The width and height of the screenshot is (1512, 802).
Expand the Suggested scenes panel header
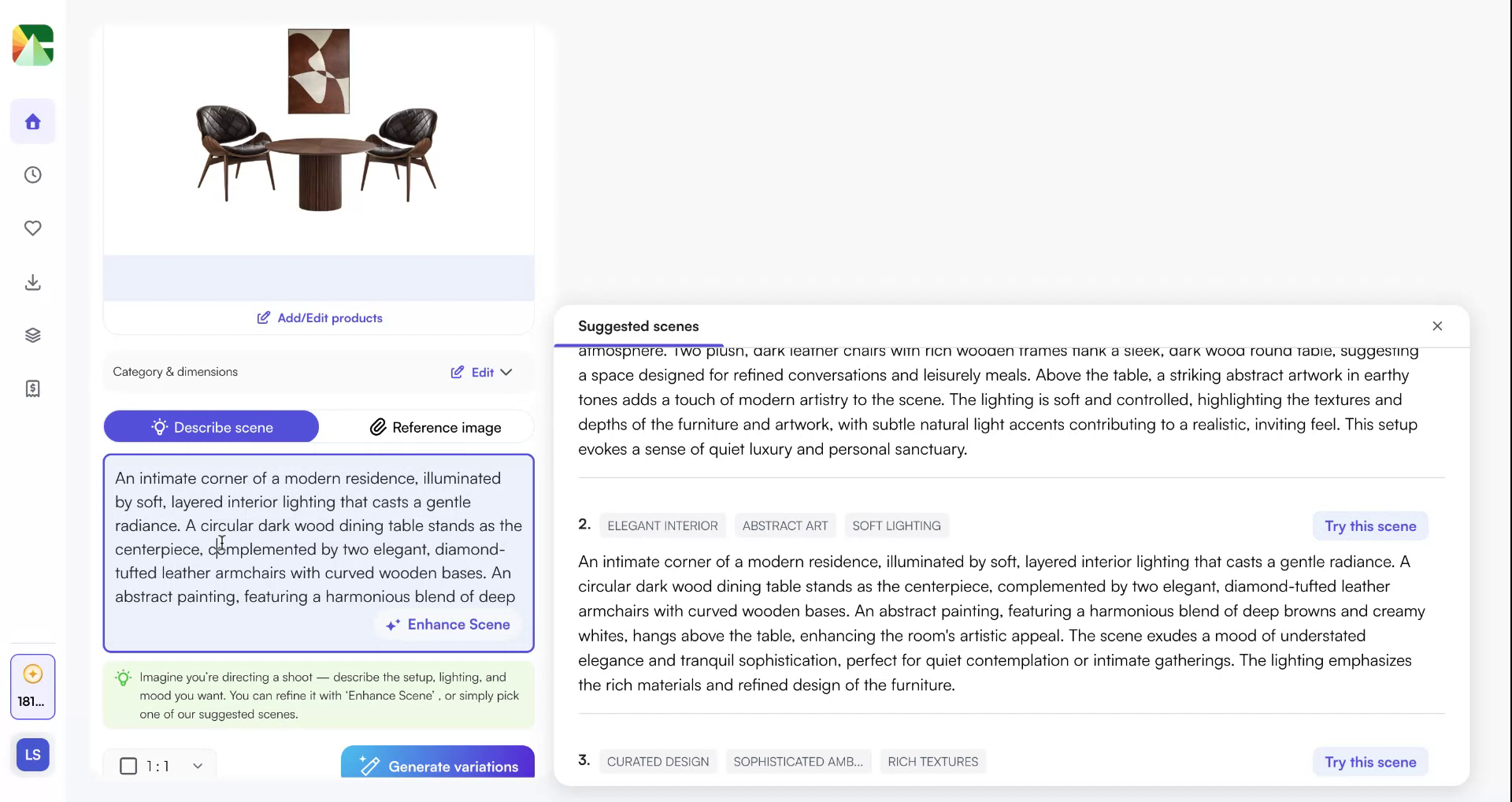point(638,325)
